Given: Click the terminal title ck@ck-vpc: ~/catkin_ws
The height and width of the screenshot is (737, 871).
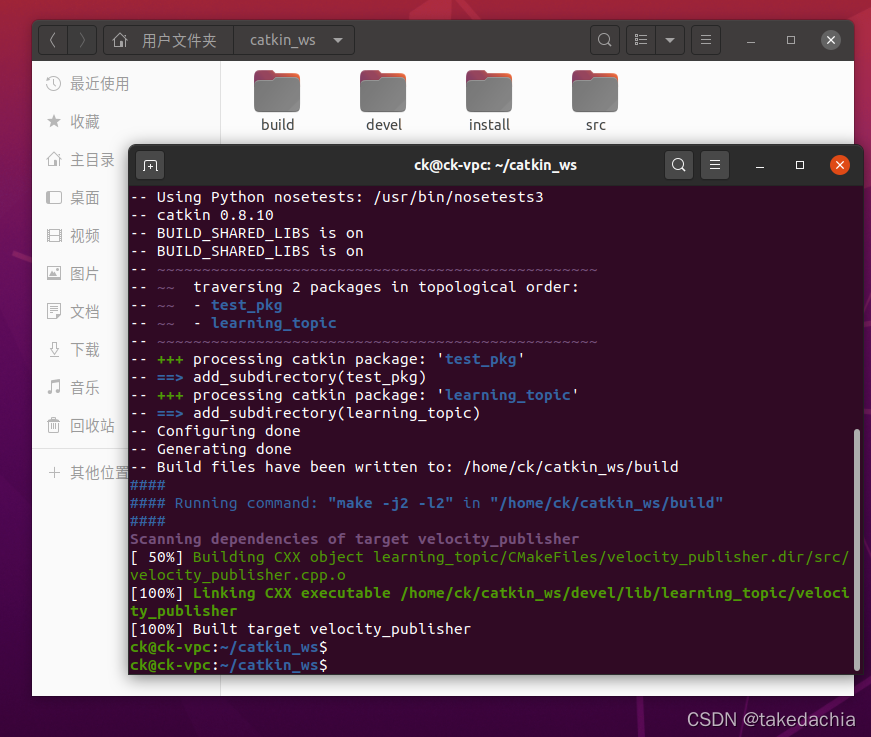Looking at the screenshot, I should point(495,166).
